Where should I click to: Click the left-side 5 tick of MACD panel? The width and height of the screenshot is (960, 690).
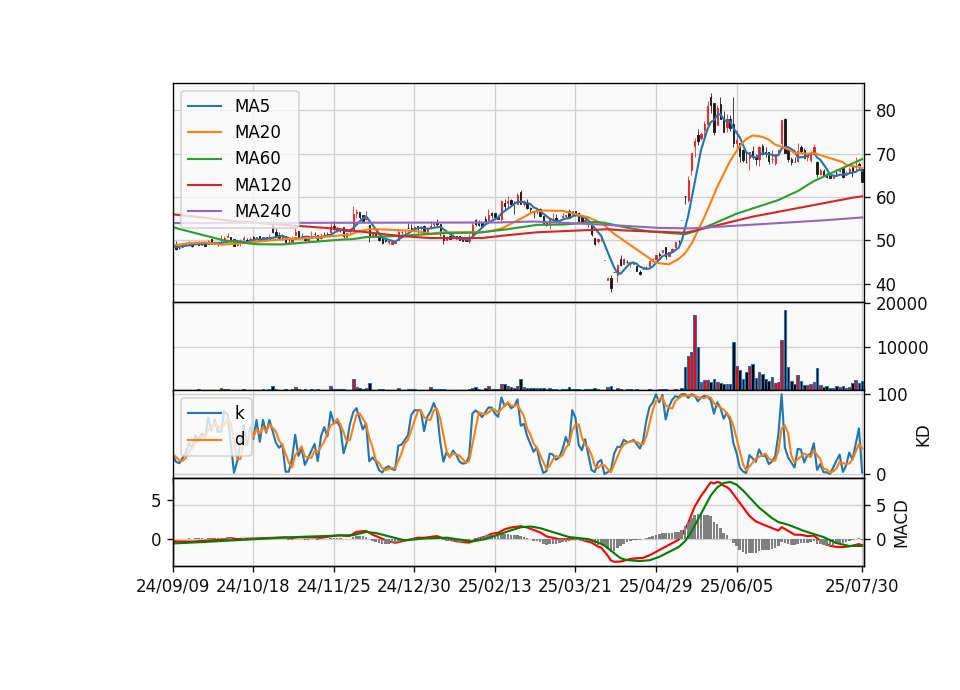coord(156,501)
